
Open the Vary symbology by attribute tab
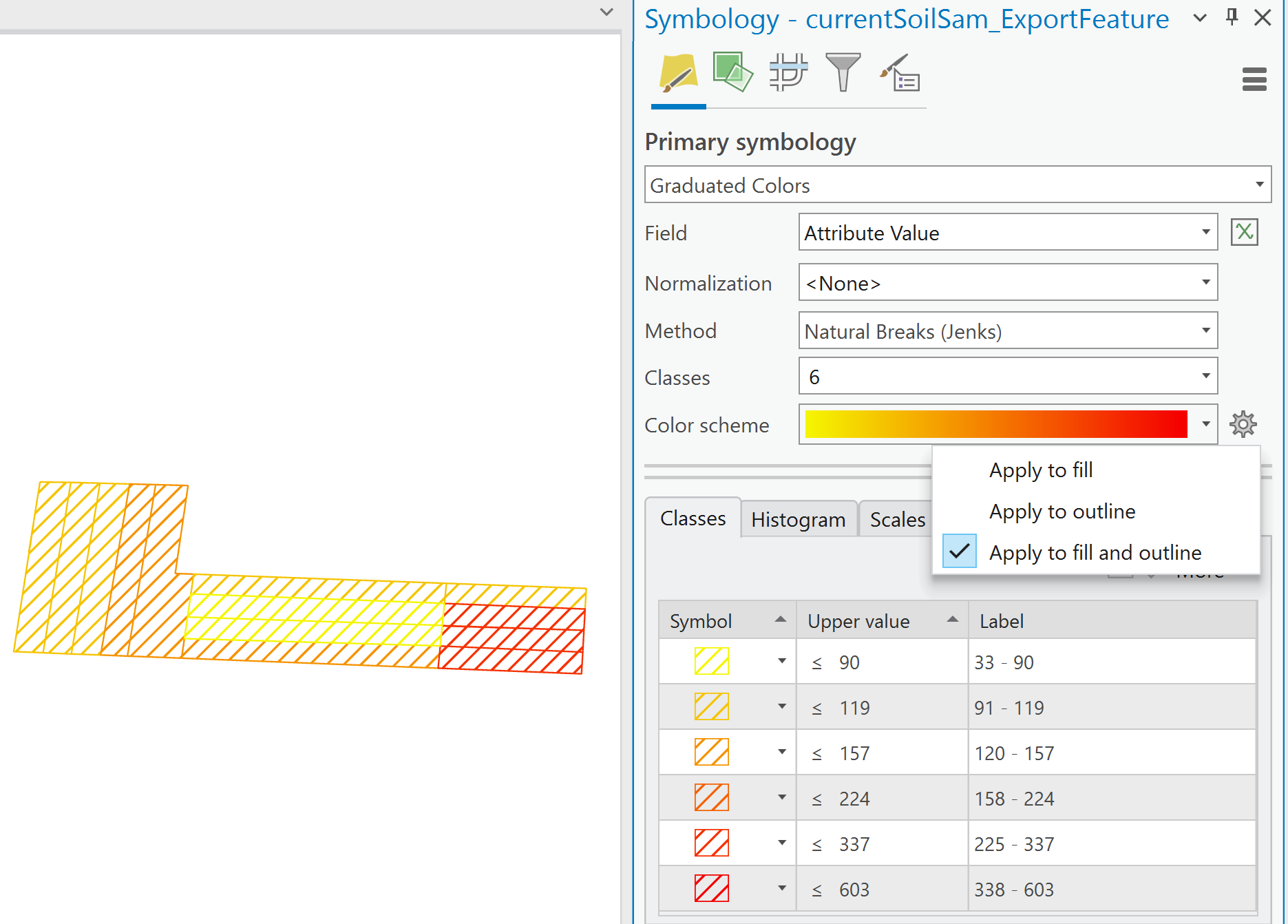pos(732,72)
